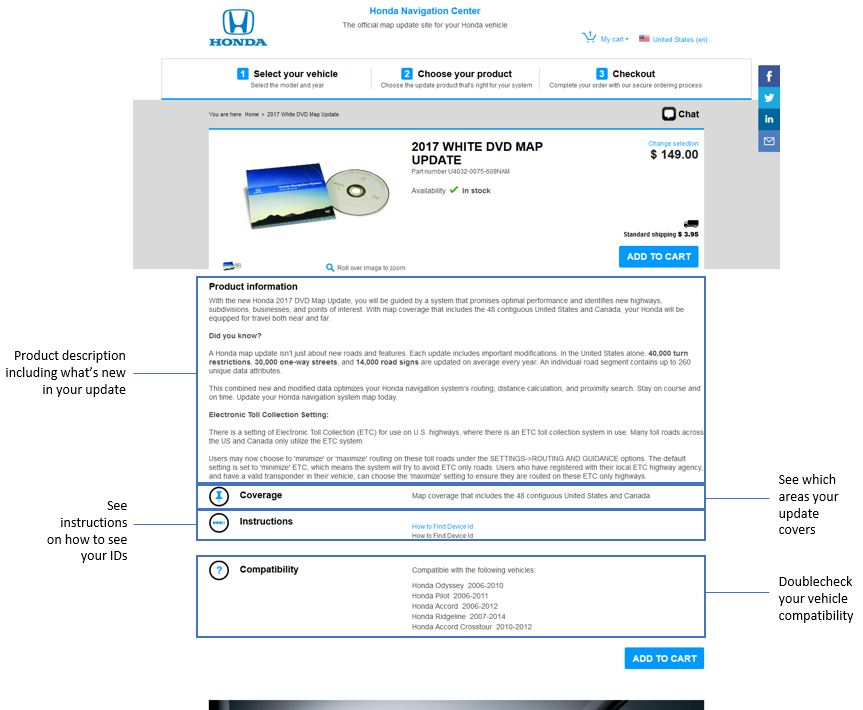Click the Coverage pin icon
Screen dimensions: 863x710
click(x=219, y=496)
